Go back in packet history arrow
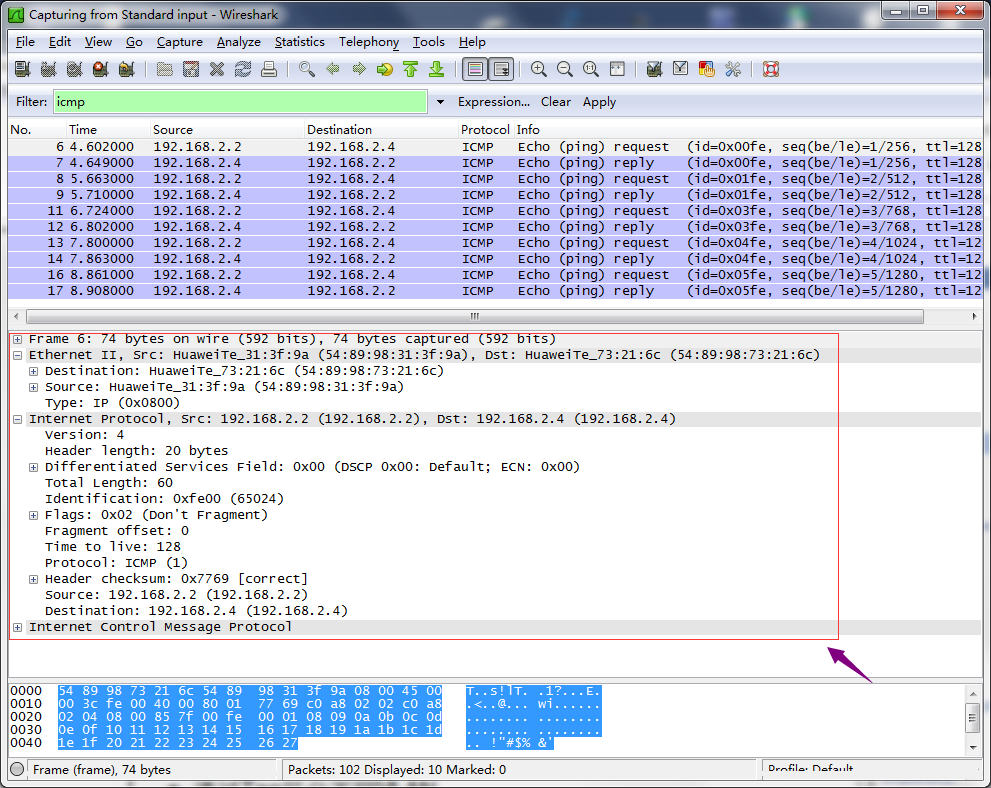The width and height of the screenshot is (991, 788). point(333,69)
